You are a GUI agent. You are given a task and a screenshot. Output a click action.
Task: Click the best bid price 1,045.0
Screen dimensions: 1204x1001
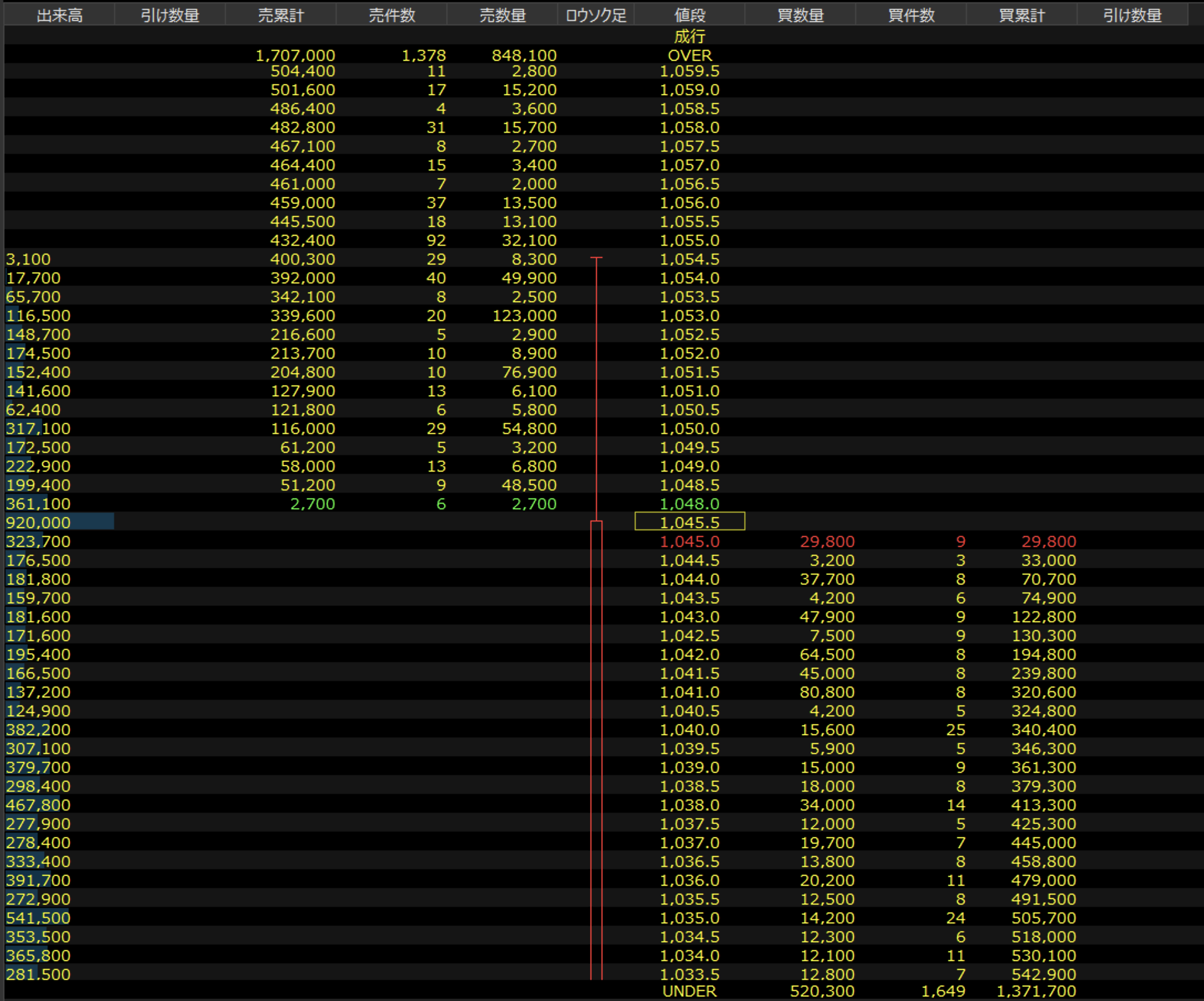pos(689,541)
